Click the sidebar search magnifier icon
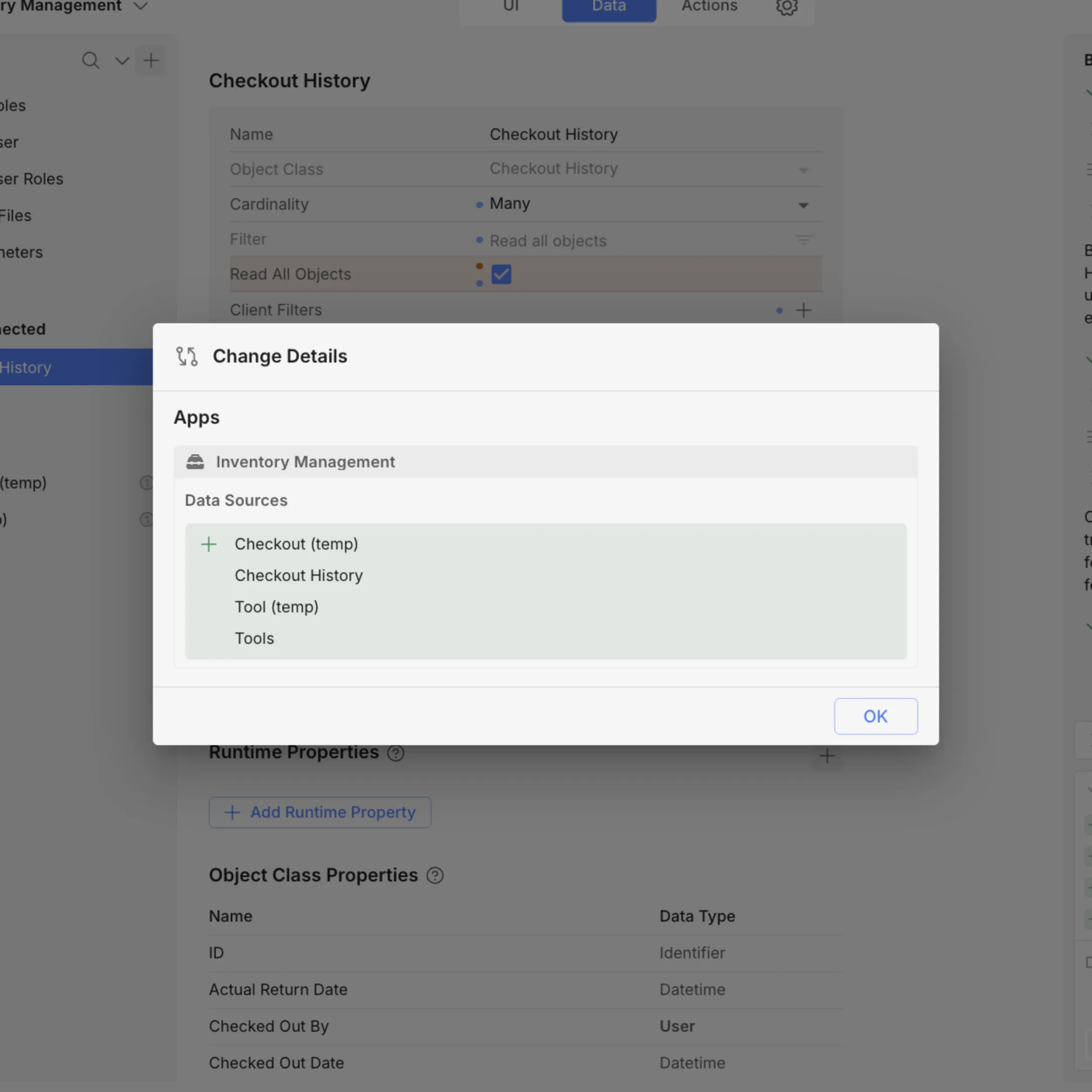 [90, 60]
